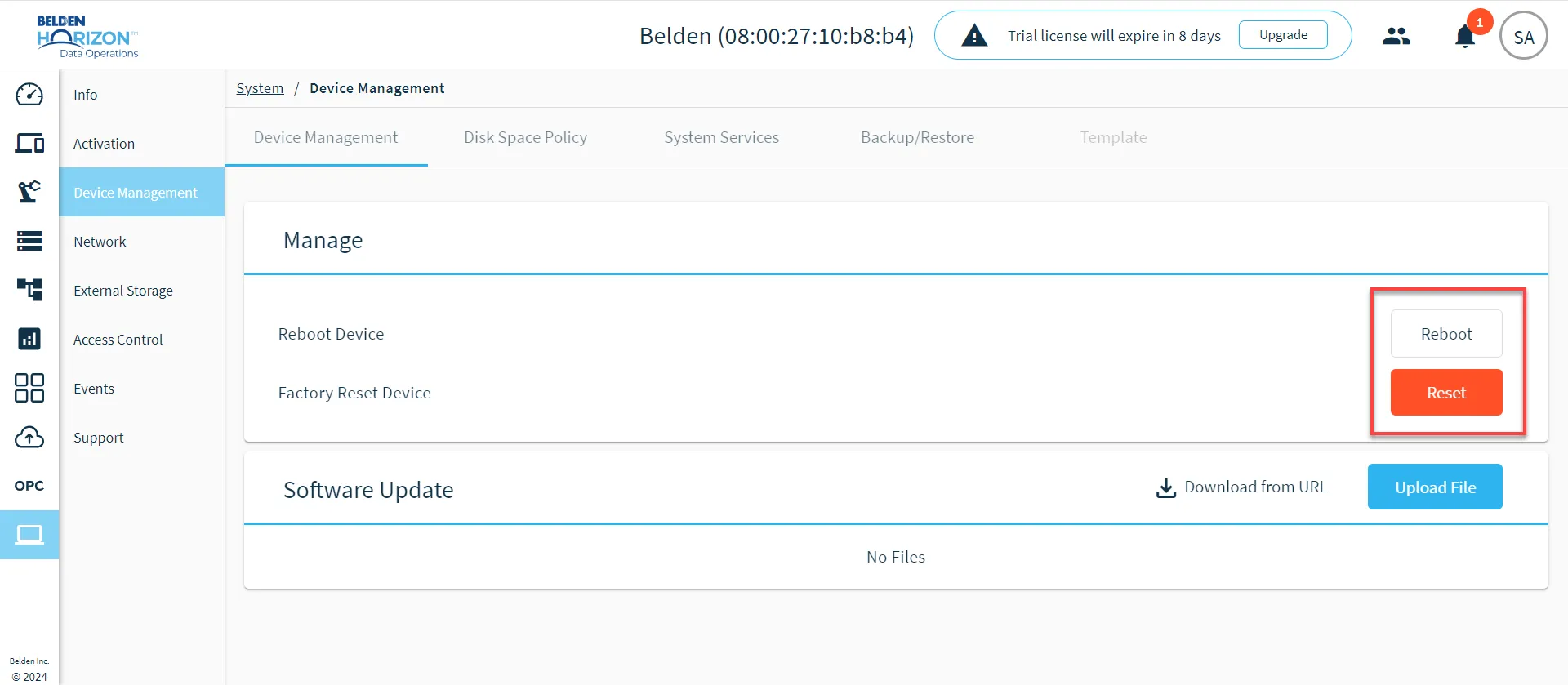Click the 'Manage' section heading

click(323, 240)
